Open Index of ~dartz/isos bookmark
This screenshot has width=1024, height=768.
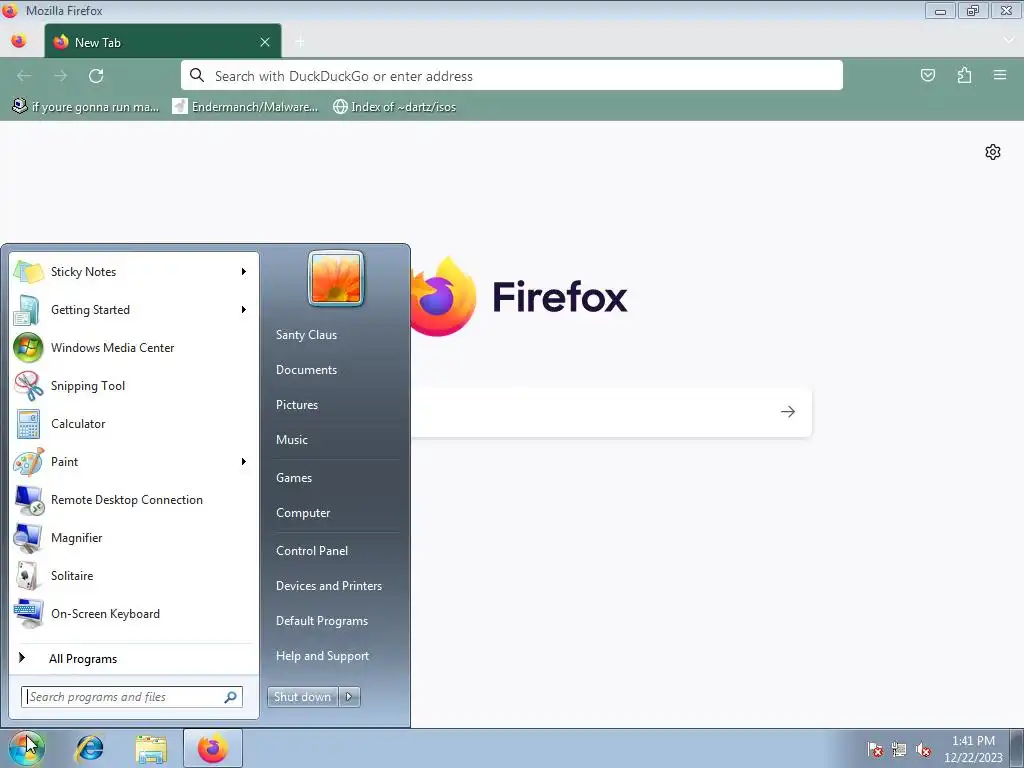point(394,106)
